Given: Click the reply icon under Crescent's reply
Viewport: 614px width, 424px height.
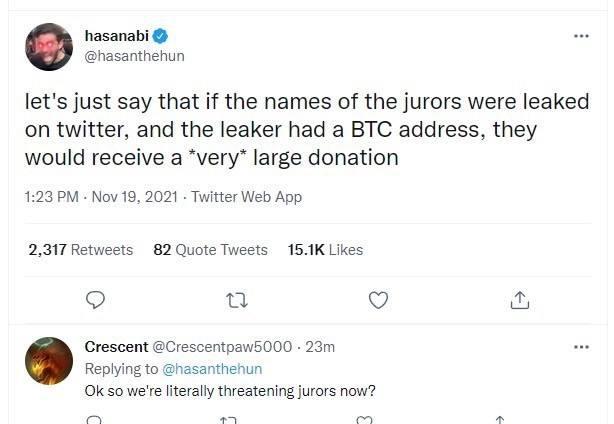Looking at the screenshot, I should point(96,420).
